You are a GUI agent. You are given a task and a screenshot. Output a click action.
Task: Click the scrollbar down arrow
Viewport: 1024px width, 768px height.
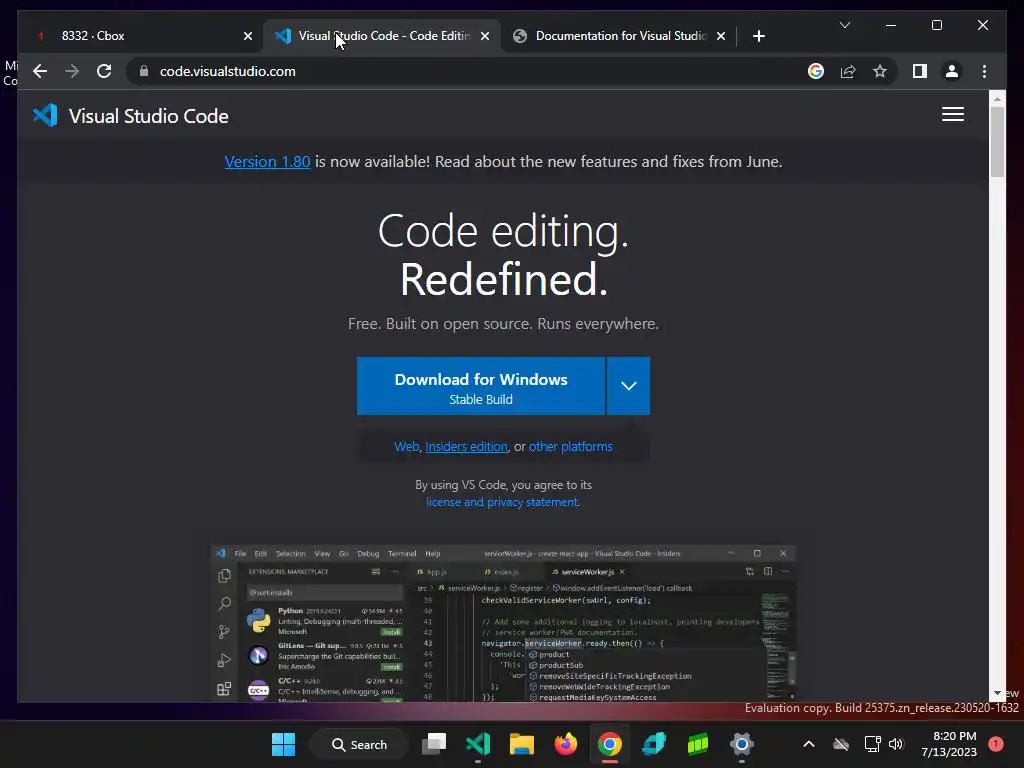997,693
